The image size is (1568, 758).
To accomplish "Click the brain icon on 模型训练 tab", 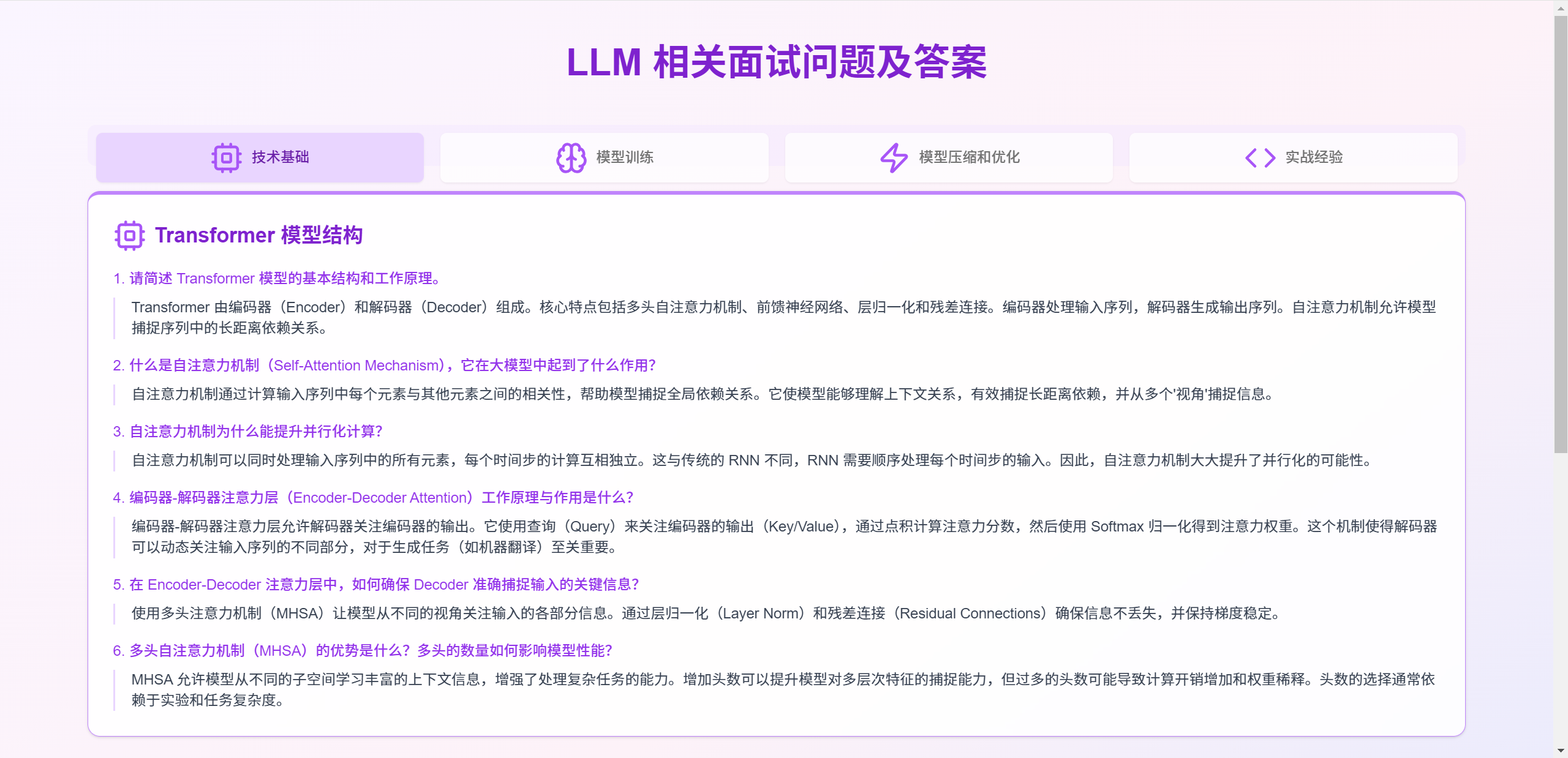I will coord(570,157).
